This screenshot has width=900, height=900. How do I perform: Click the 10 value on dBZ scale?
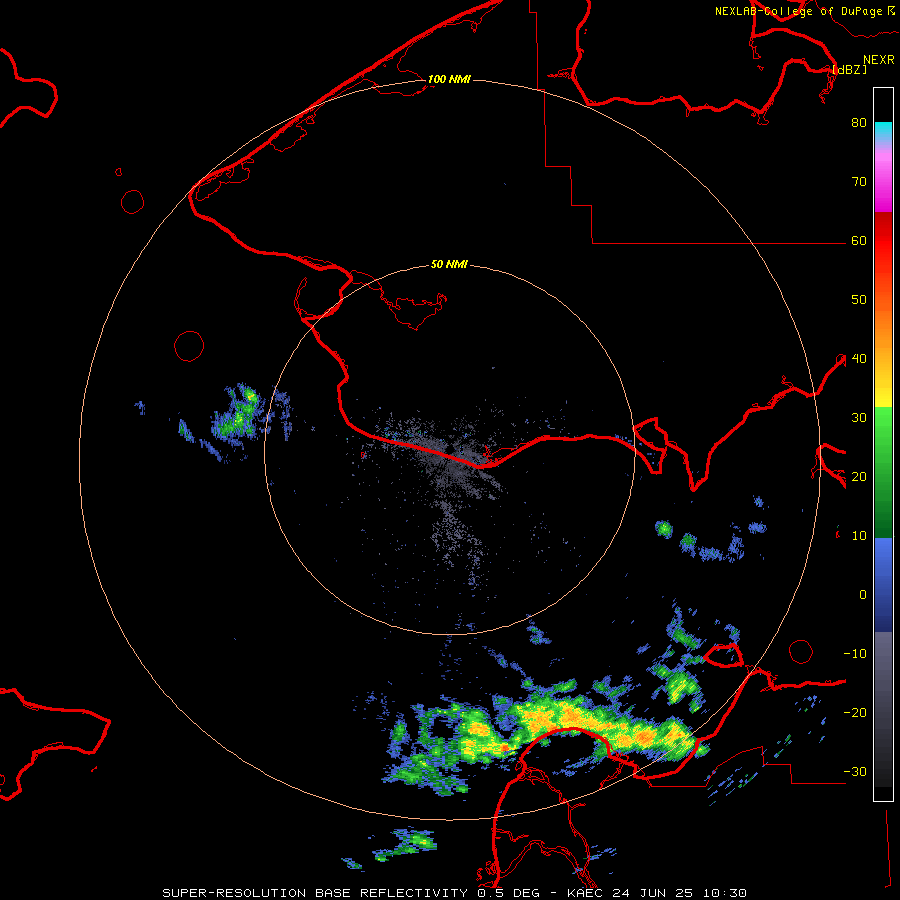pyautogui.click(x=859, y=536)
